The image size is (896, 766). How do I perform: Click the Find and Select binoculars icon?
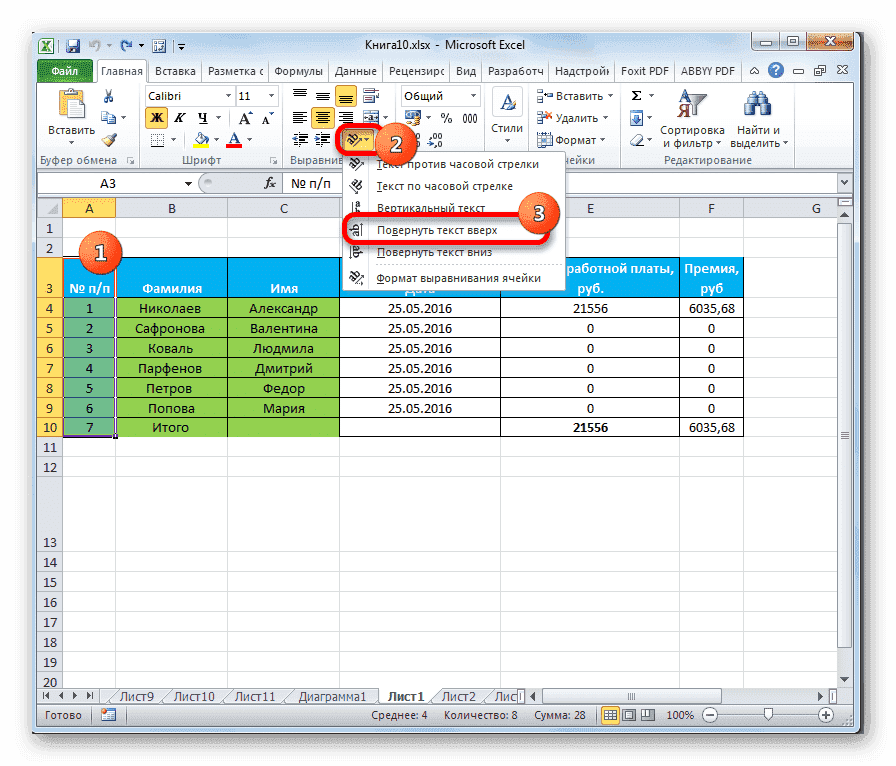[759, 101]
